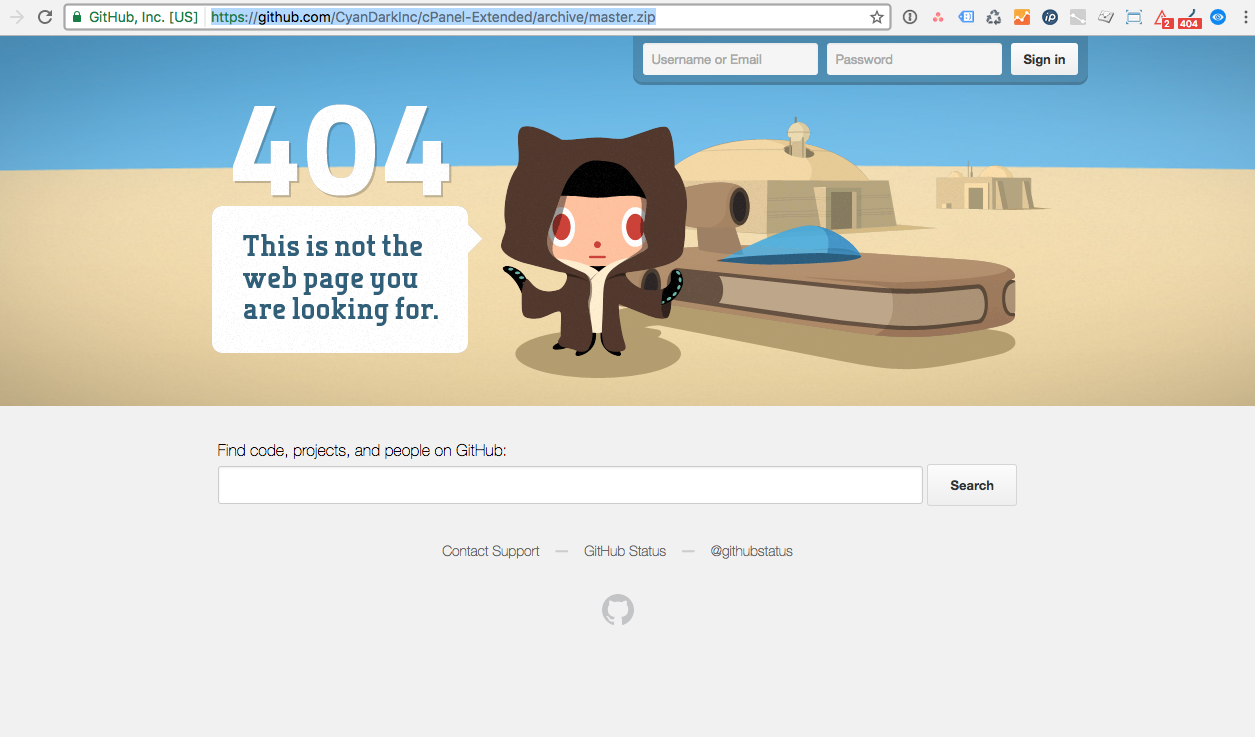The width and height of the screenshot is (1255, 737).
Task: Select the URL in the address bar
Action: (433, 17)
